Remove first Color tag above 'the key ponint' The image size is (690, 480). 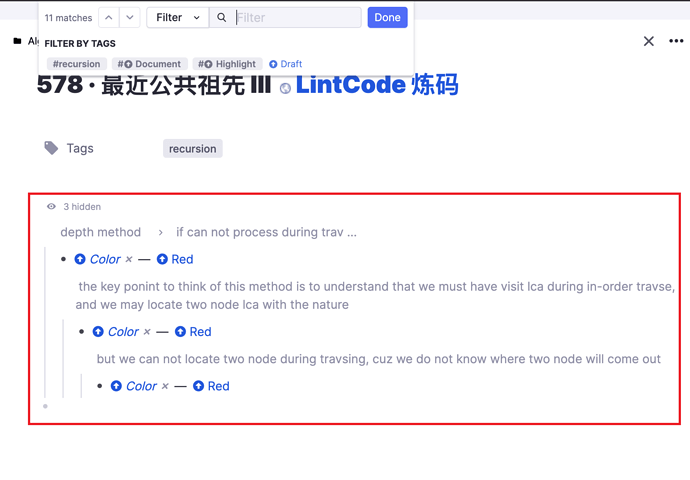click(129, 259)
